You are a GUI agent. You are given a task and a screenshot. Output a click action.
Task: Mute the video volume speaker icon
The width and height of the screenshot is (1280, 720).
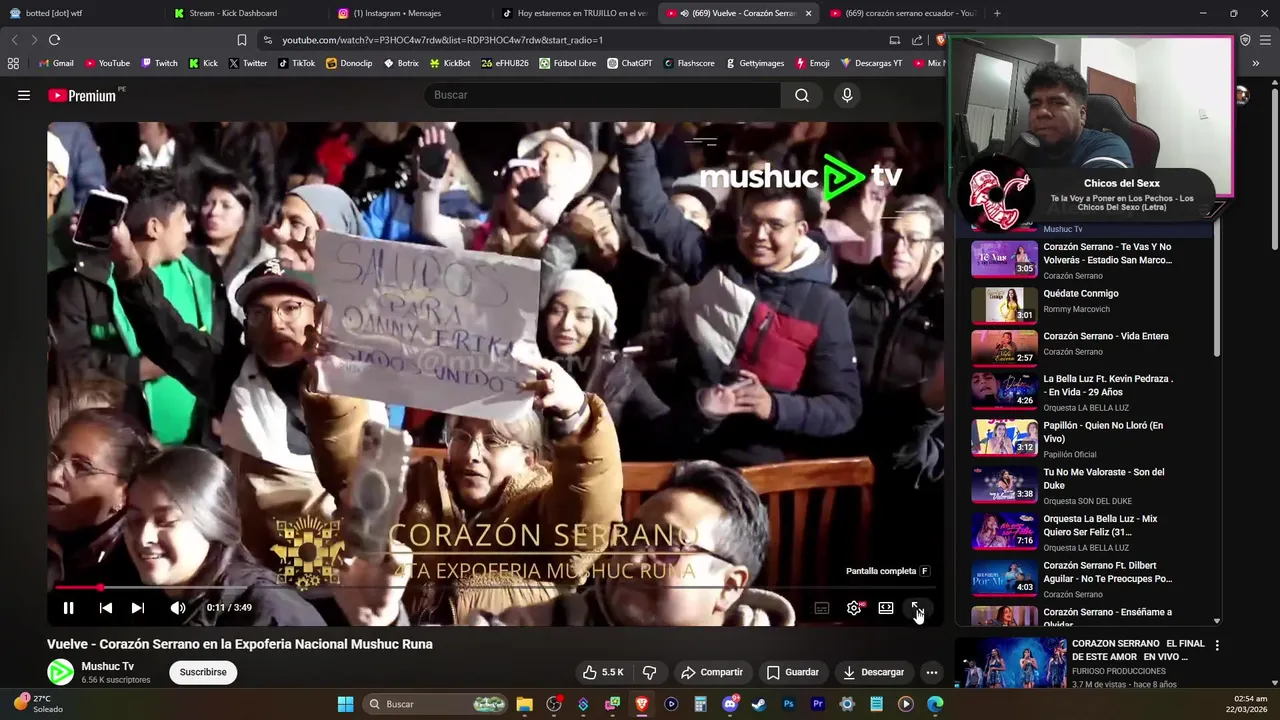pyautogui.click(x=178, y=608)
